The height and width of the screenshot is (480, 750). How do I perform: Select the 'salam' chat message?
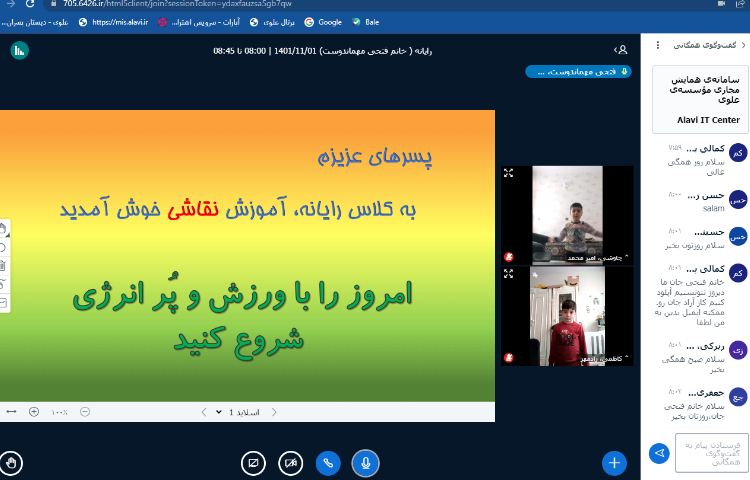click(714, 208)
